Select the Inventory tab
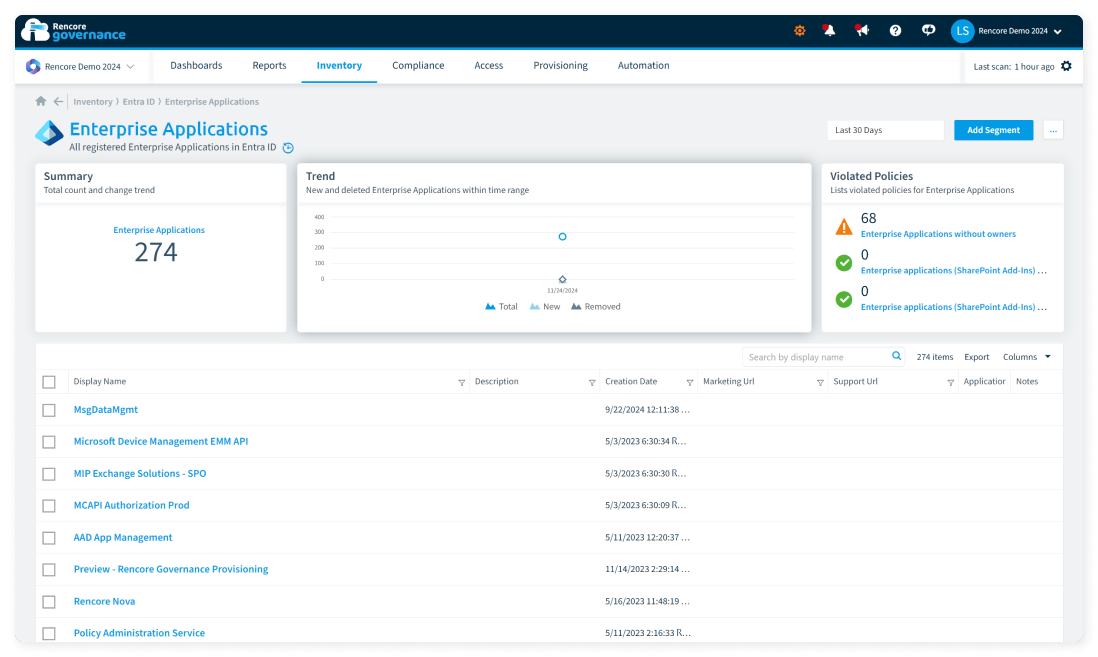The image size is (1098, 657). [339, 65]
